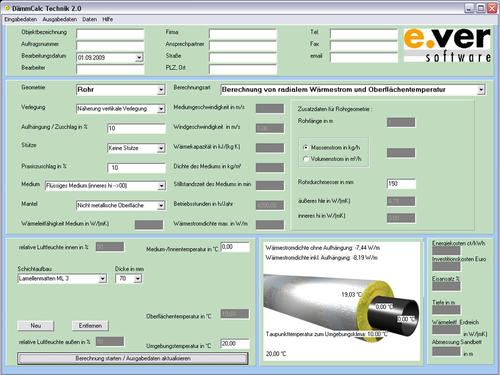Open the Daten menu
This screenshot has height=375, width=500.
tap(90, 19)
